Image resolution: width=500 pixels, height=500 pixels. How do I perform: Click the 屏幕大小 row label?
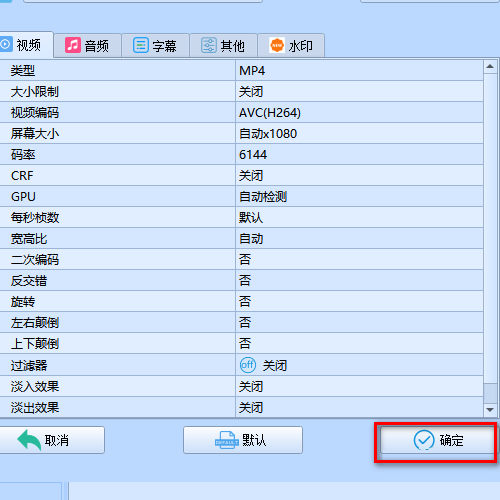tap(34, 134)
